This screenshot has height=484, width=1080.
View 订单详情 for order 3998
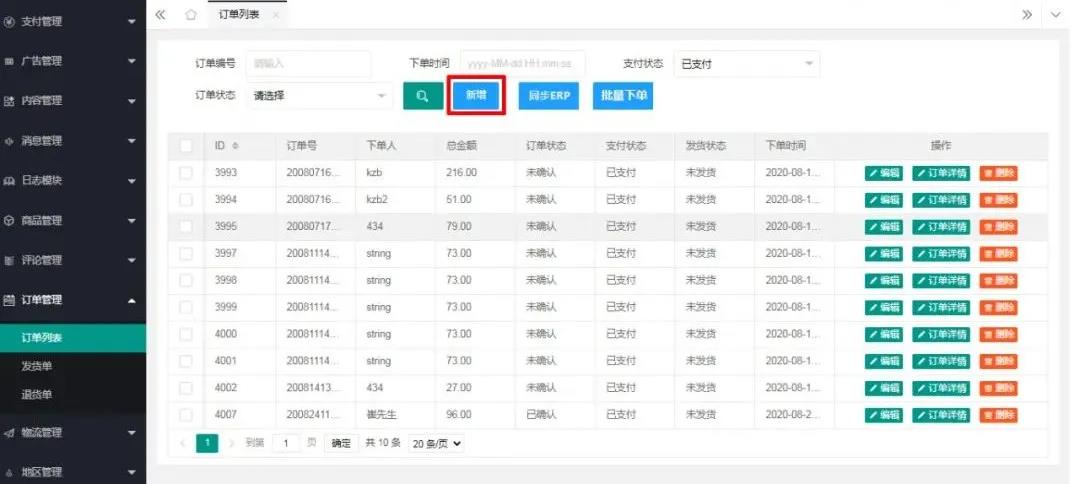click(941, 281)
